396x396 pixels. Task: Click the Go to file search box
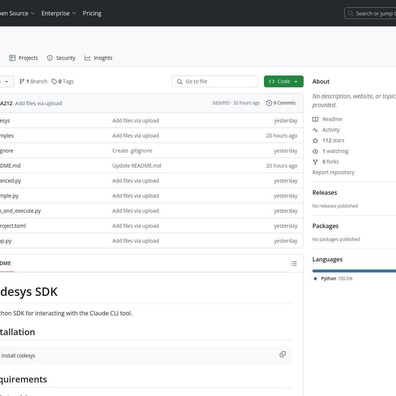coord(215,81)
